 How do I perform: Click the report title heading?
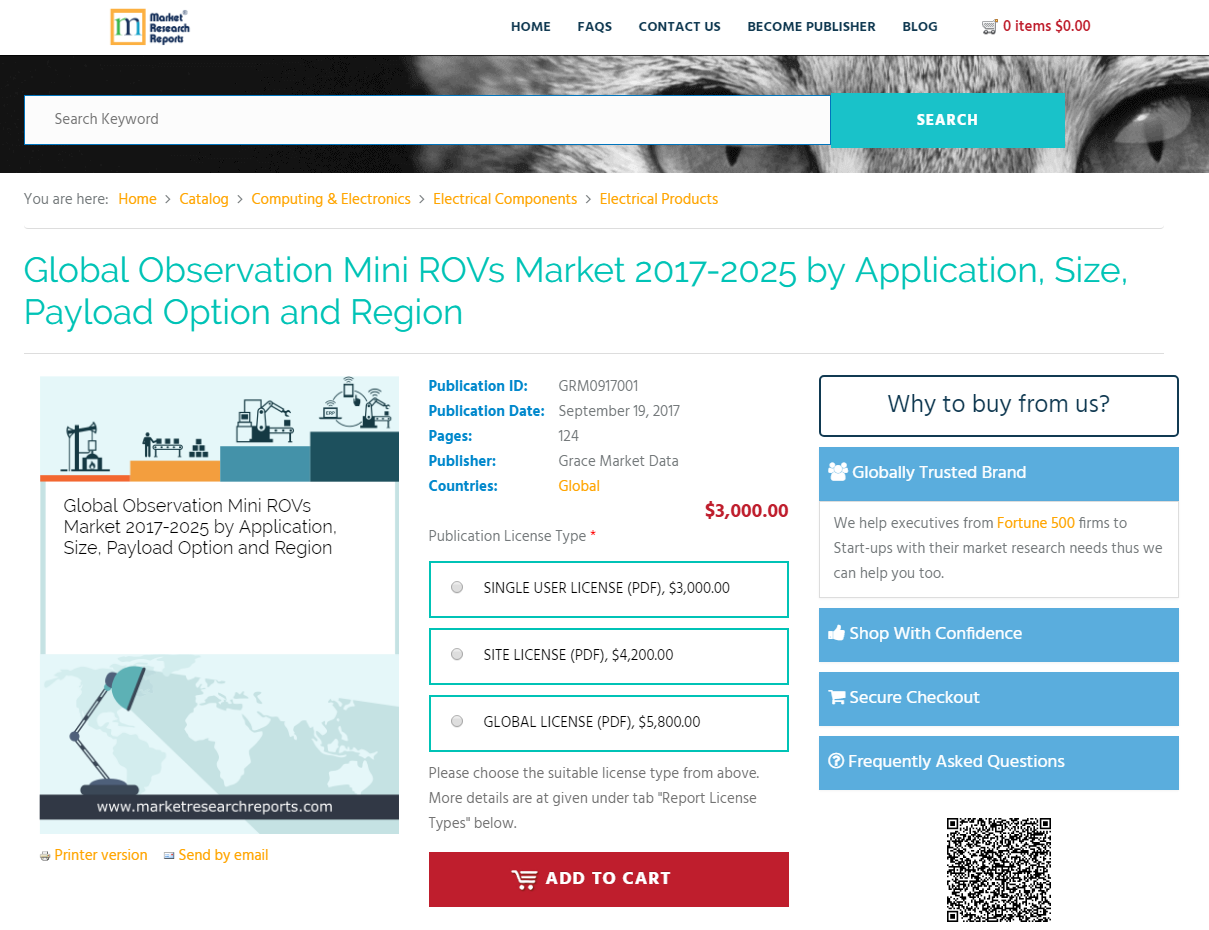[x=576, y=291]
